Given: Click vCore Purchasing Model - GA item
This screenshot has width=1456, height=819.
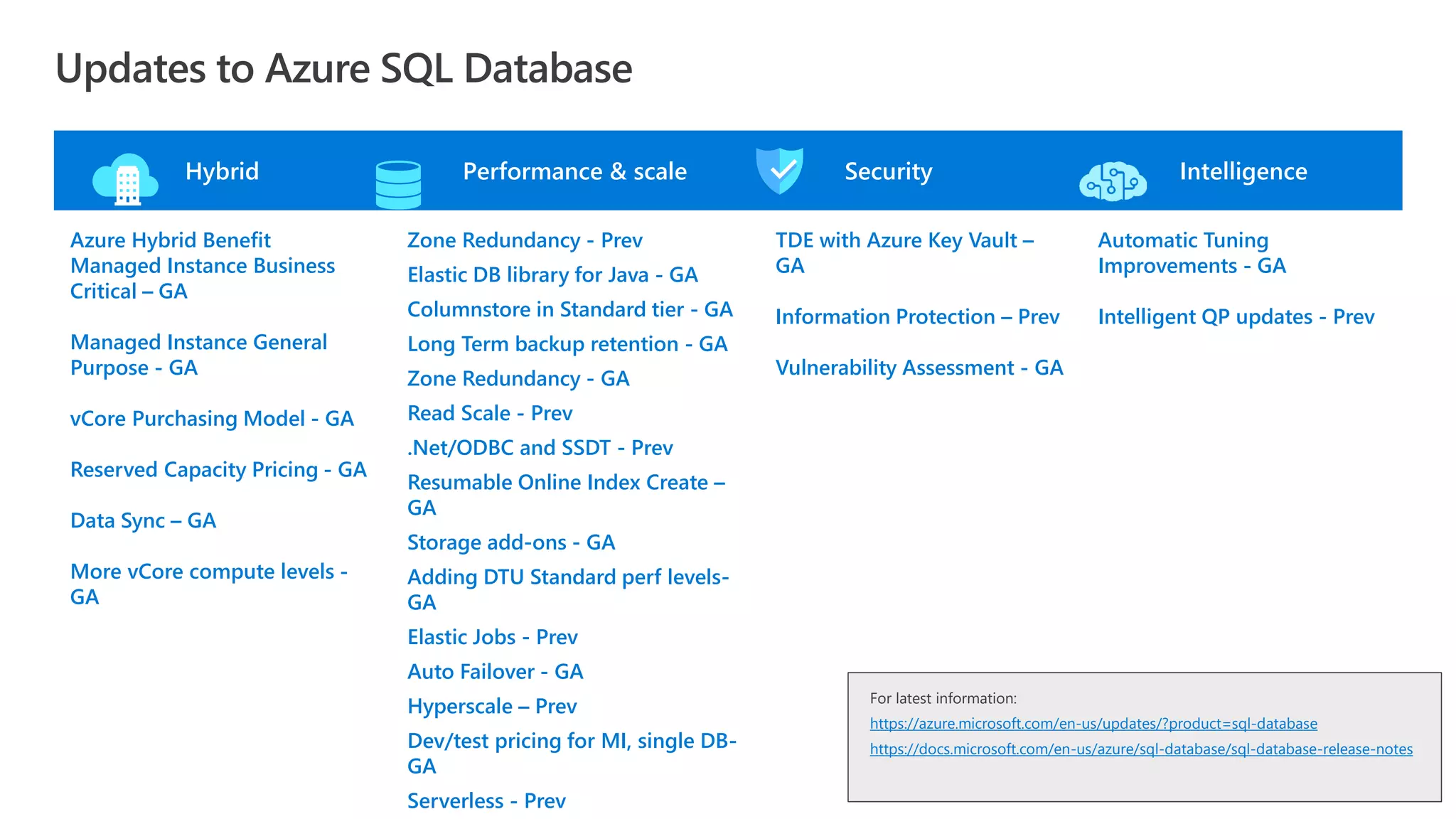Looking at the screenshot, I should pyautogui.click(x=212, y=419).
